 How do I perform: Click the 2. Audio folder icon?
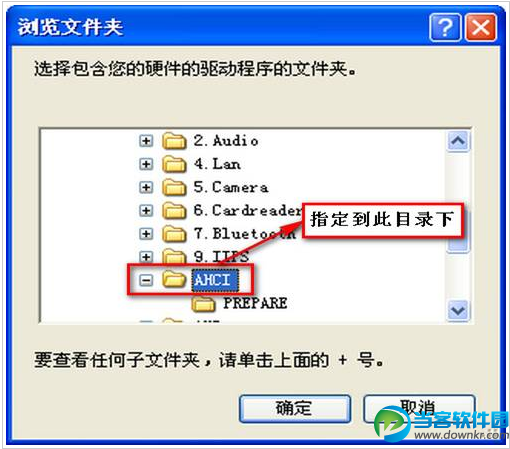pos(174,141)
